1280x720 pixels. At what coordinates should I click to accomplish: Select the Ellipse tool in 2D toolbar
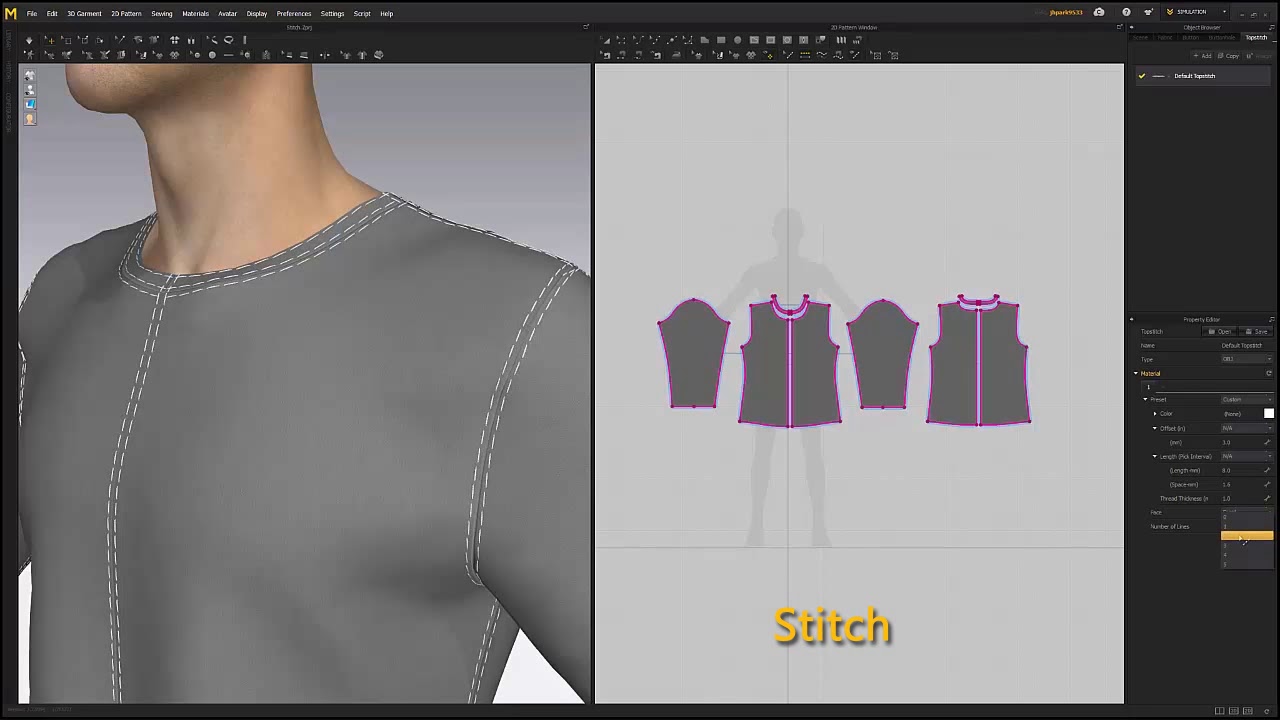click(x=737, y=40)
